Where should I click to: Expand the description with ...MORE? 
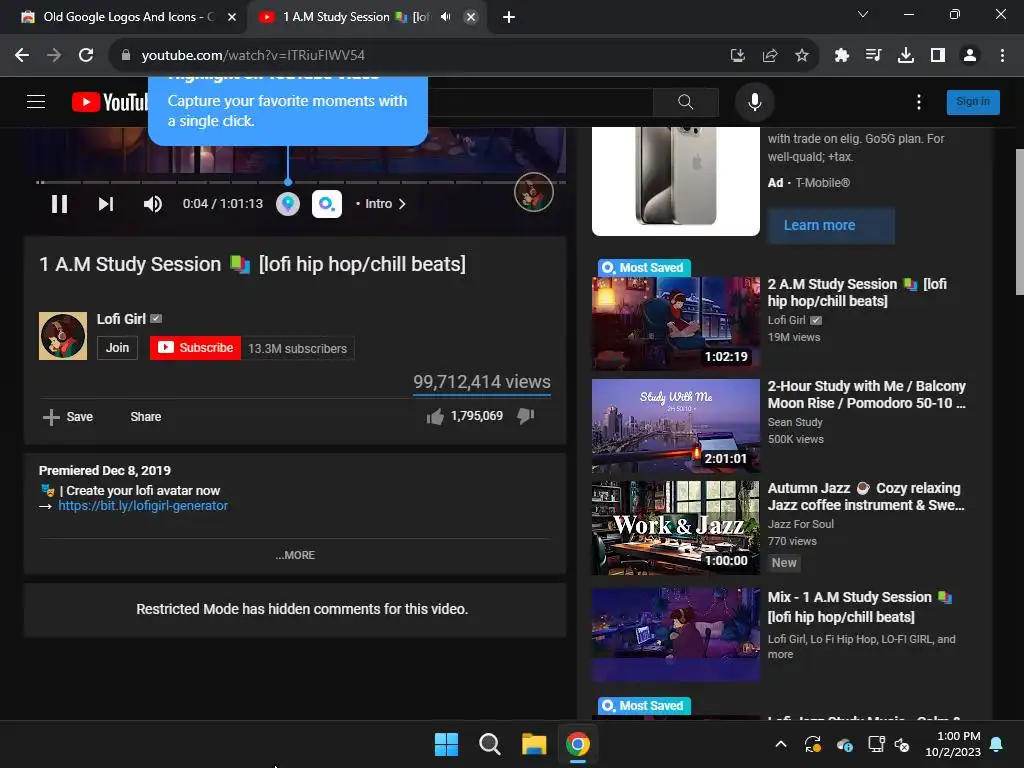pyautogui.click(x=295, y=555)
